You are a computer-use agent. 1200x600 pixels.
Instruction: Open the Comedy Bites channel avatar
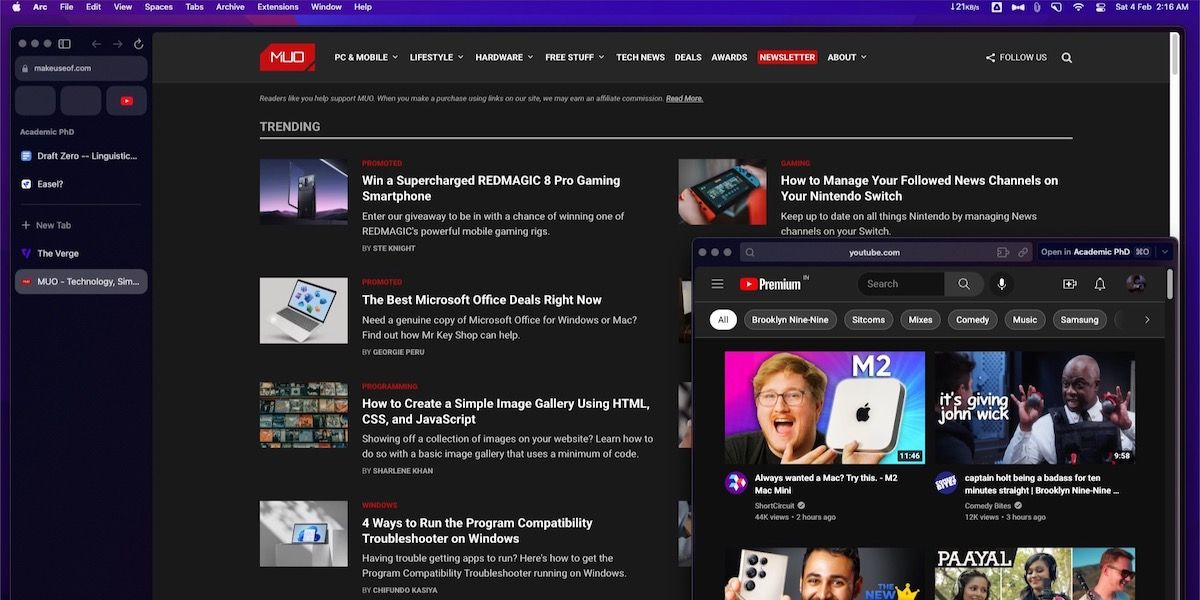tap(946, 483)
